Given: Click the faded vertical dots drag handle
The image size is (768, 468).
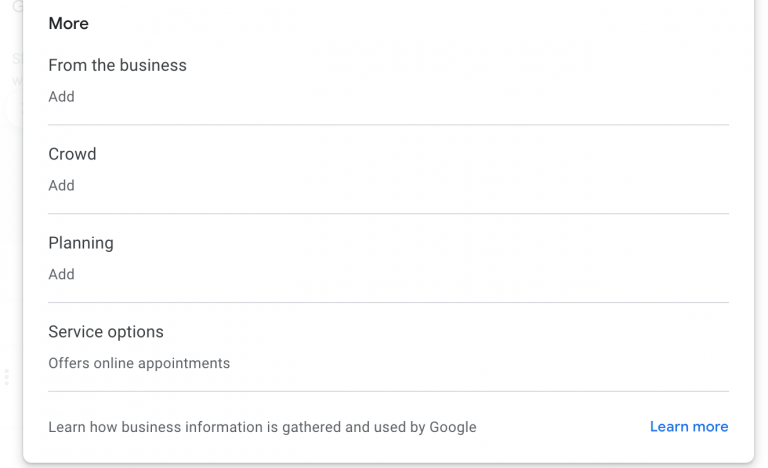Looking at the screenshot, I should coord(6,377).
